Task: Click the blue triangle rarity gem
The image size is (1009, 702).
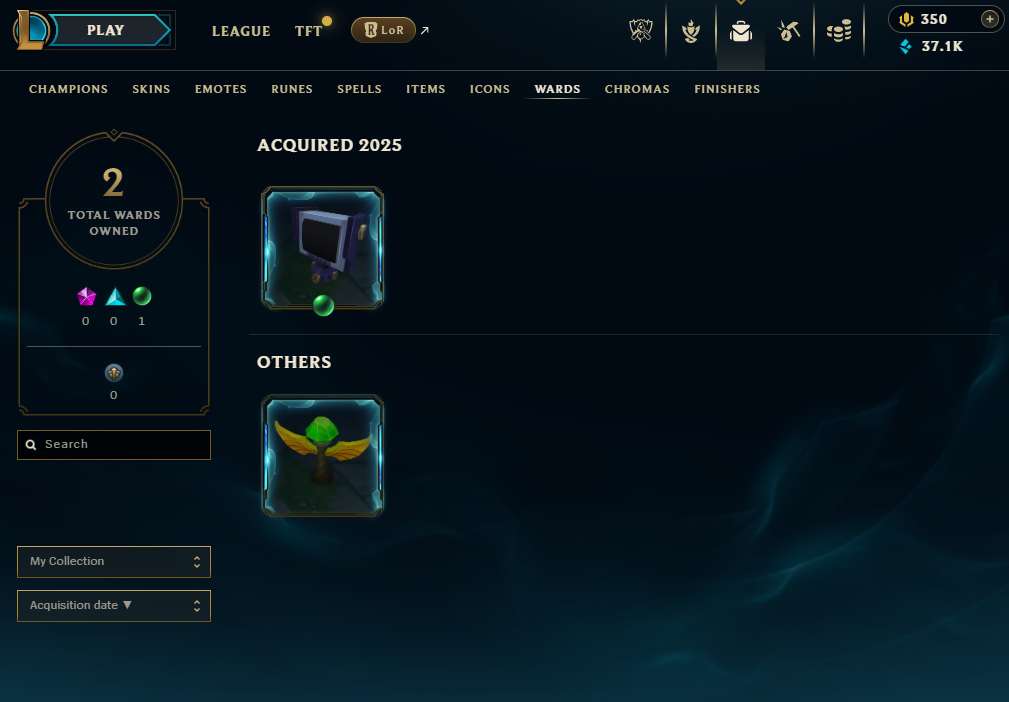Action: pyautogui.click(x=115, y=296)
